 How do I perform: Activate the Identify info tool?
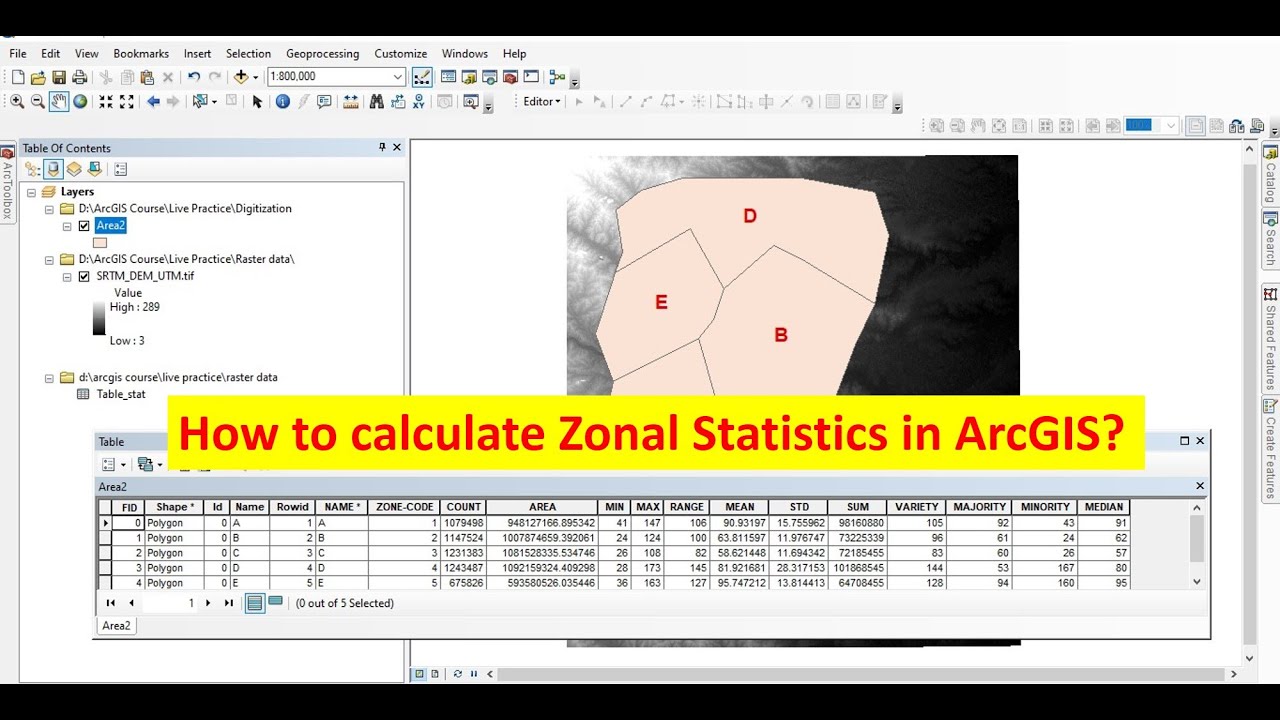tap(282, 101)
